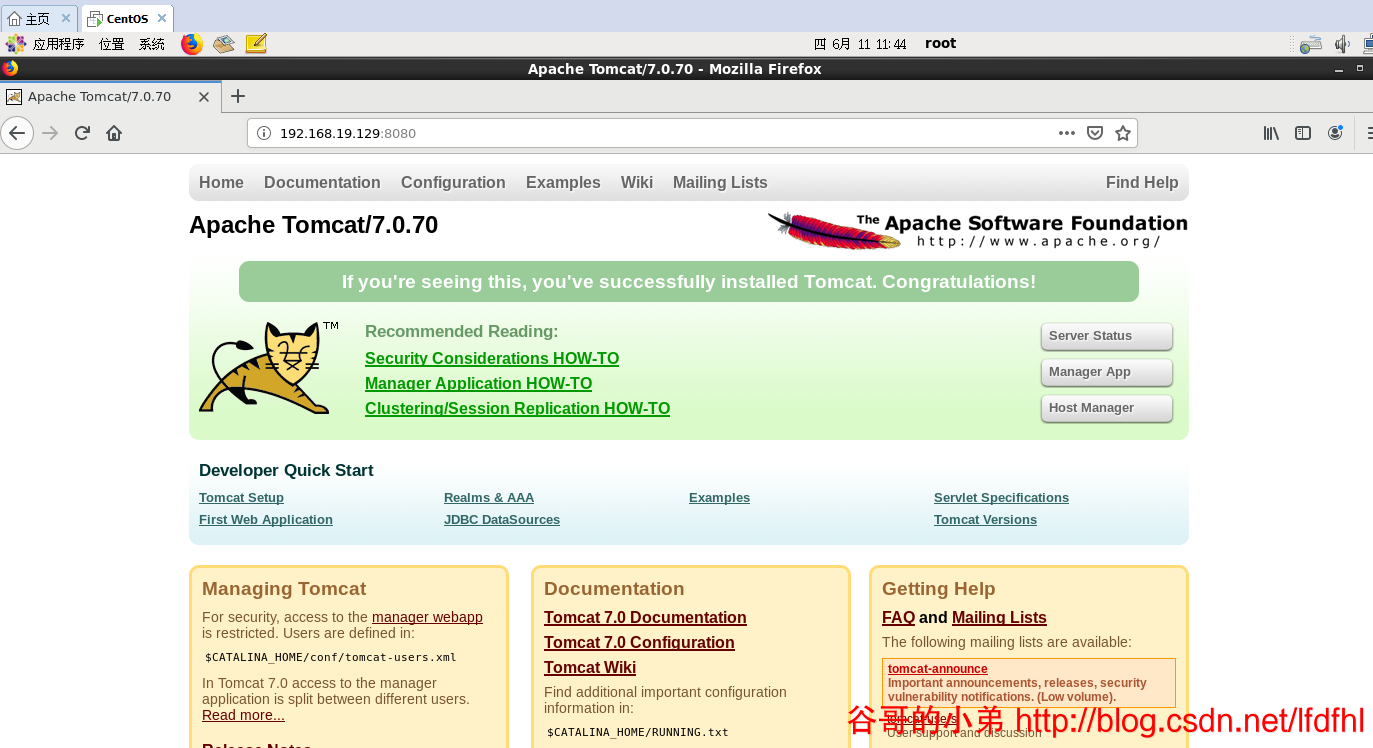Open the 位置 menu
This screenshot has width=1373, height=748.
pos(112,44)
